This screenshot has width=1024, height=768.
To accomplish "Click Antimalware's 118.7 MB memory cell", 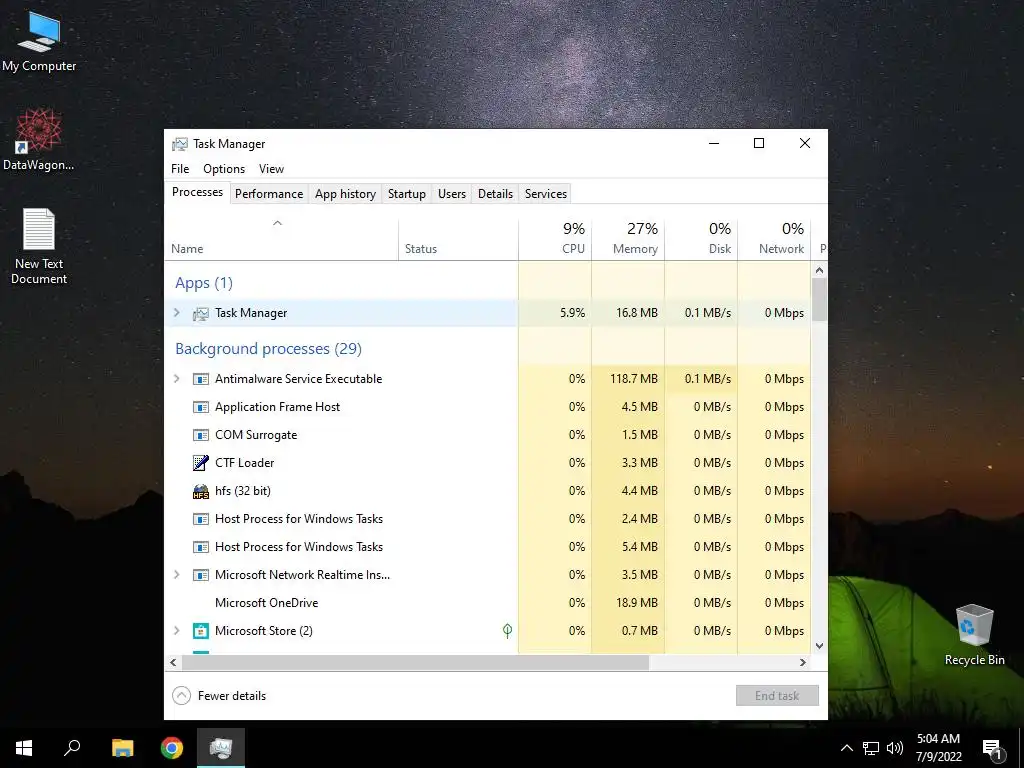I will coord(628,379).
